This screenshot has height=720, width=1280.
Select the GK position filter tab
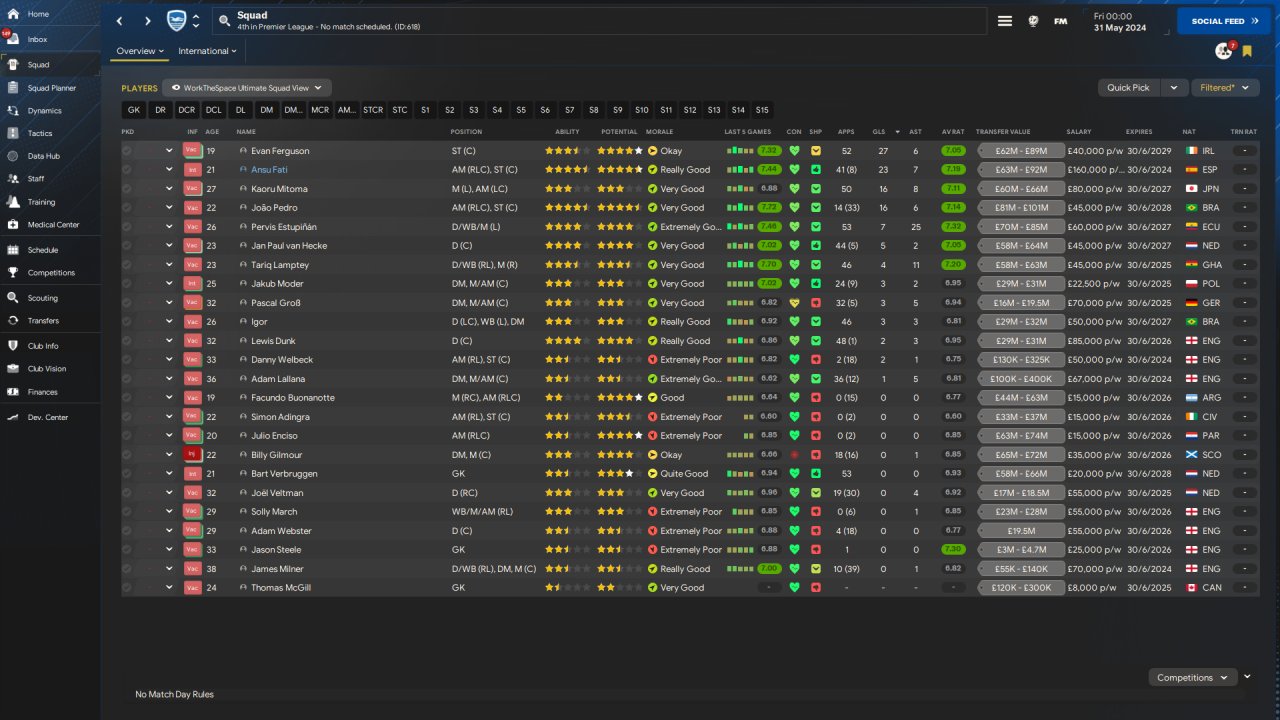point(134,110)
